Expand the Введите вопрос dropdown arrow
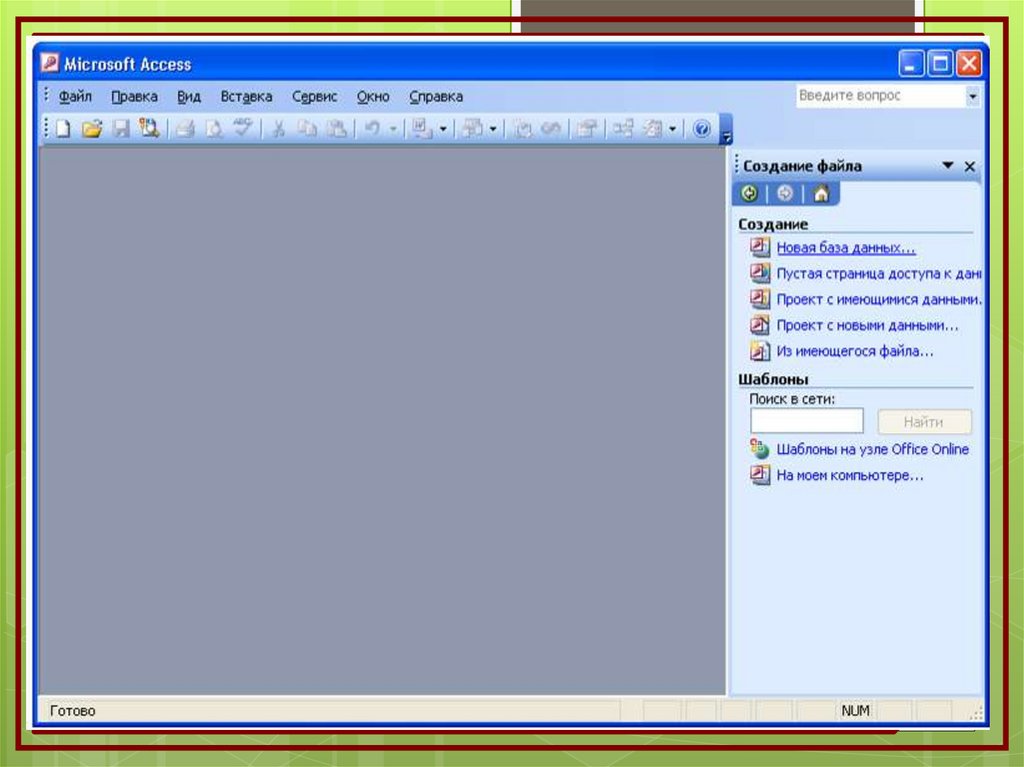Screen dimensions: 1024x767 pyautogui.click(x=972, y=97)
